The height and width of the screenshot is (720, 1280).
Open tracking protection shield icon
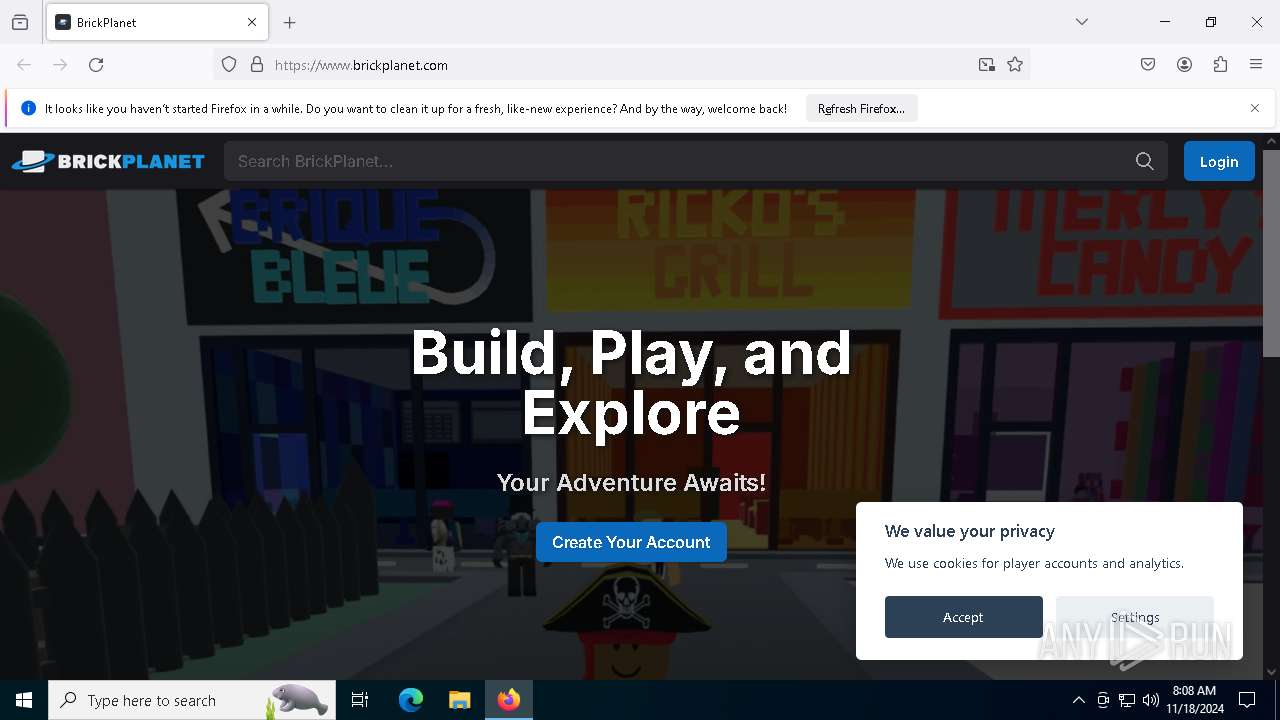[229, 65]
